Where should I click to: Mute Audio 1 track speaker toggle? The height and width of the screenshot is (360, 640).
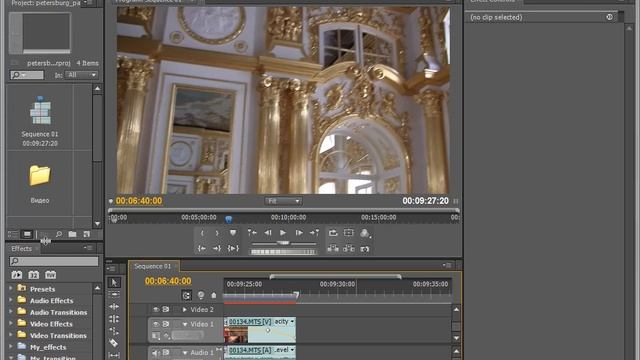[156, 352]
